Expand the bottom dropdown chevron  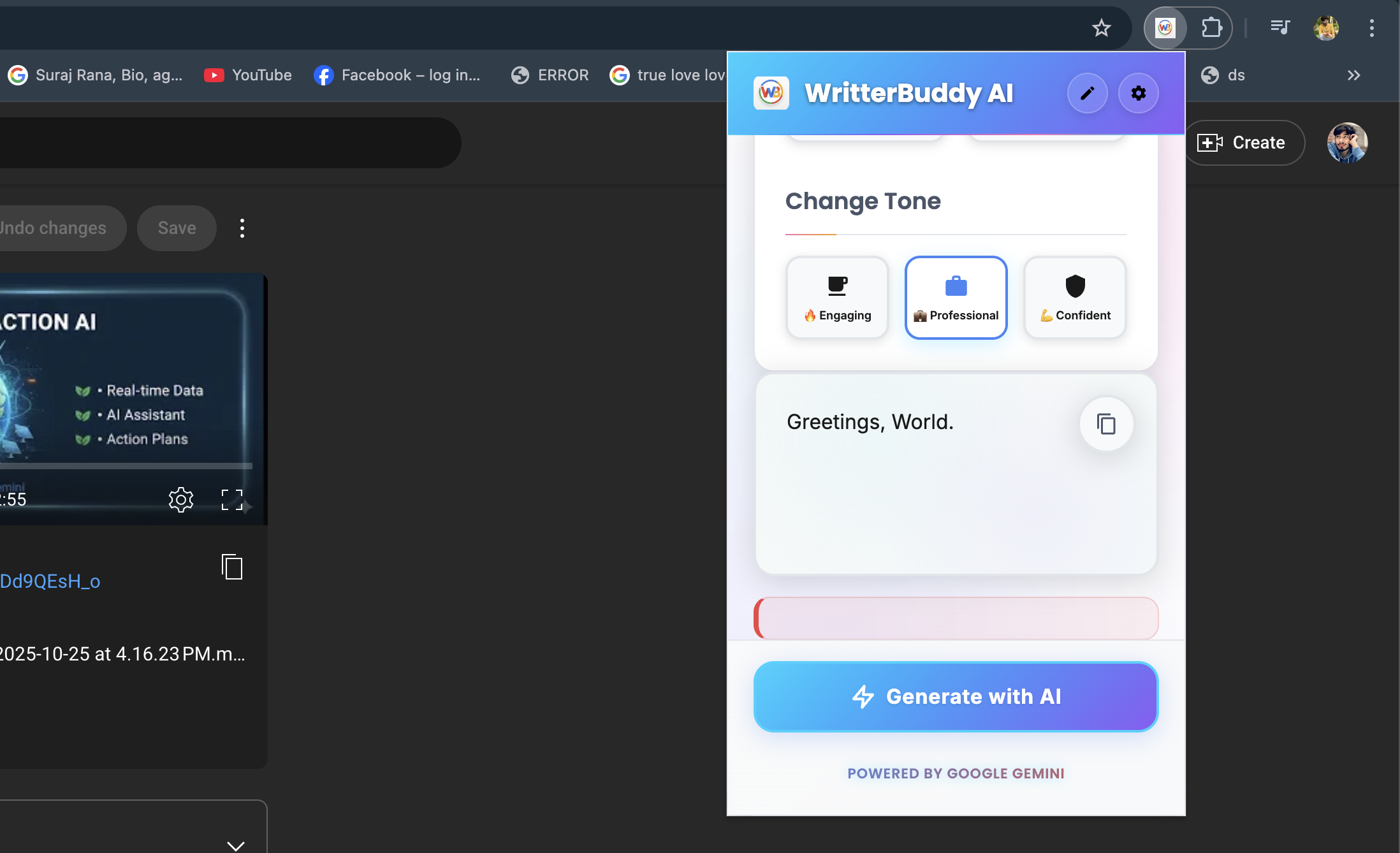236,845
